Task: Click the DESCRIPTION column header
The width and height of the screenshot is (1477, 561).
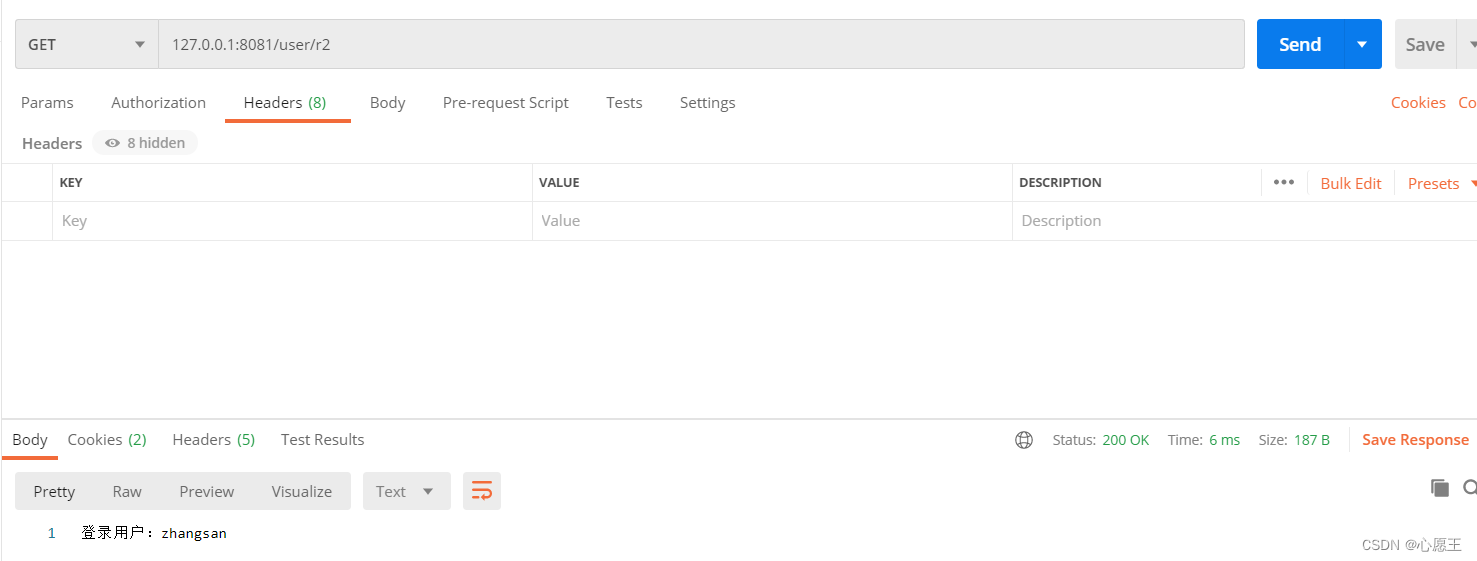Action: [1060, 183]
